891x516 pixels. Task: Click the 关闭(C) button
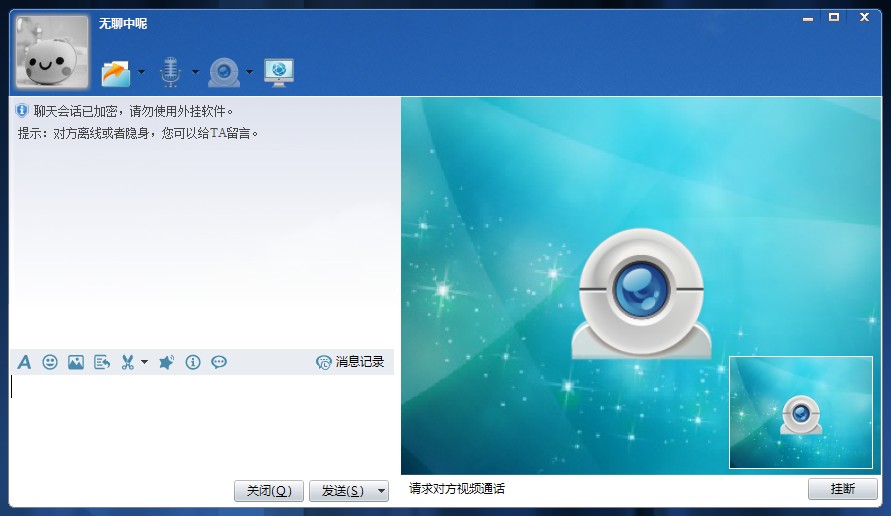[269, 491]
